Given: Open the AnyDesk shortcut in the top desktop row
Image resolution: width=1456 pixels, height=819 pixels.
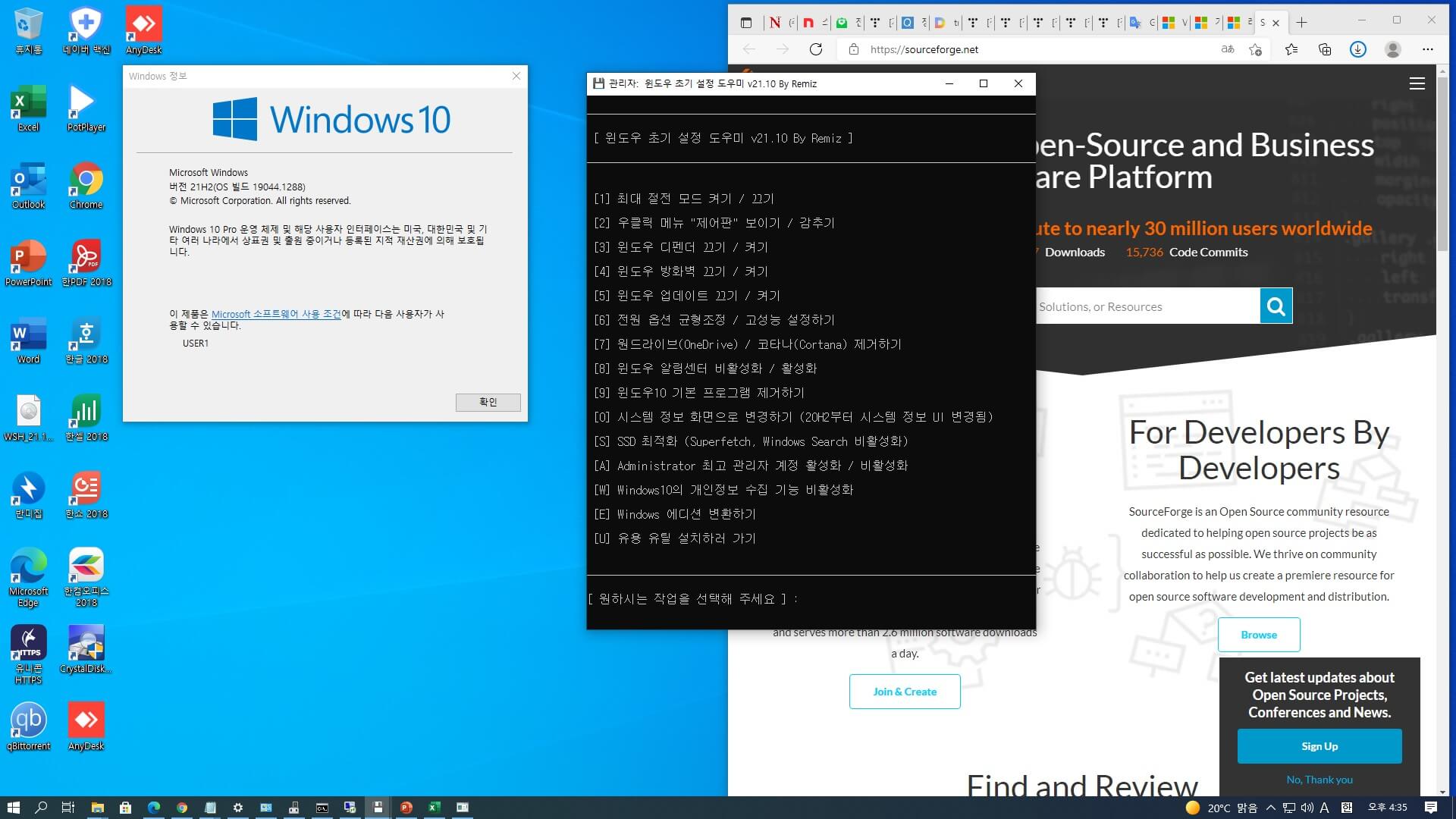Looking at the screenshot, I should pos(143,30).
